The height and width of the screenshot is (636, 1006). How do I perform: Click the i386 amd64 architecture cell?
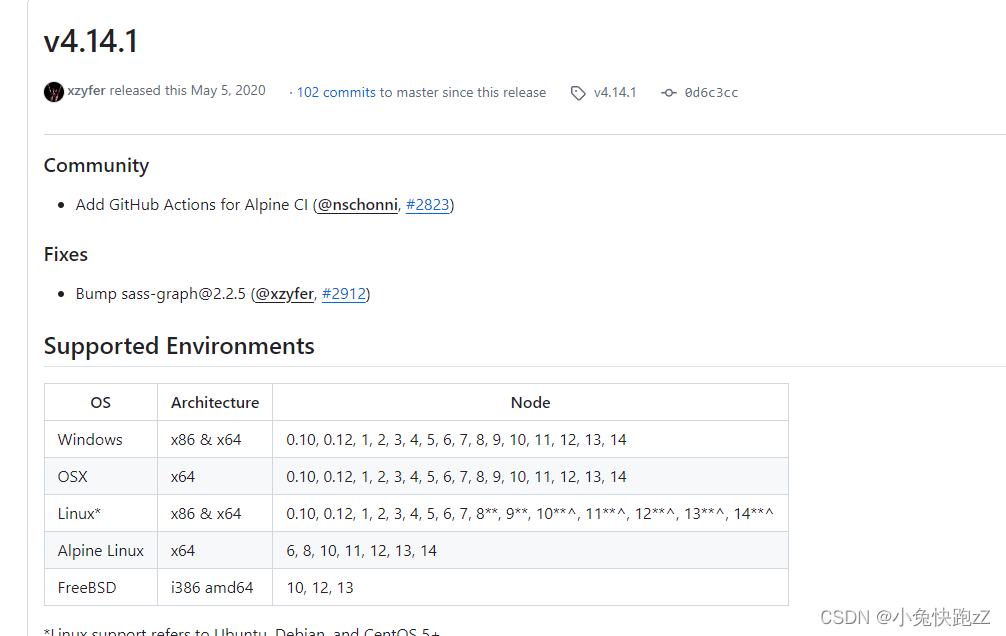[215, 587]
